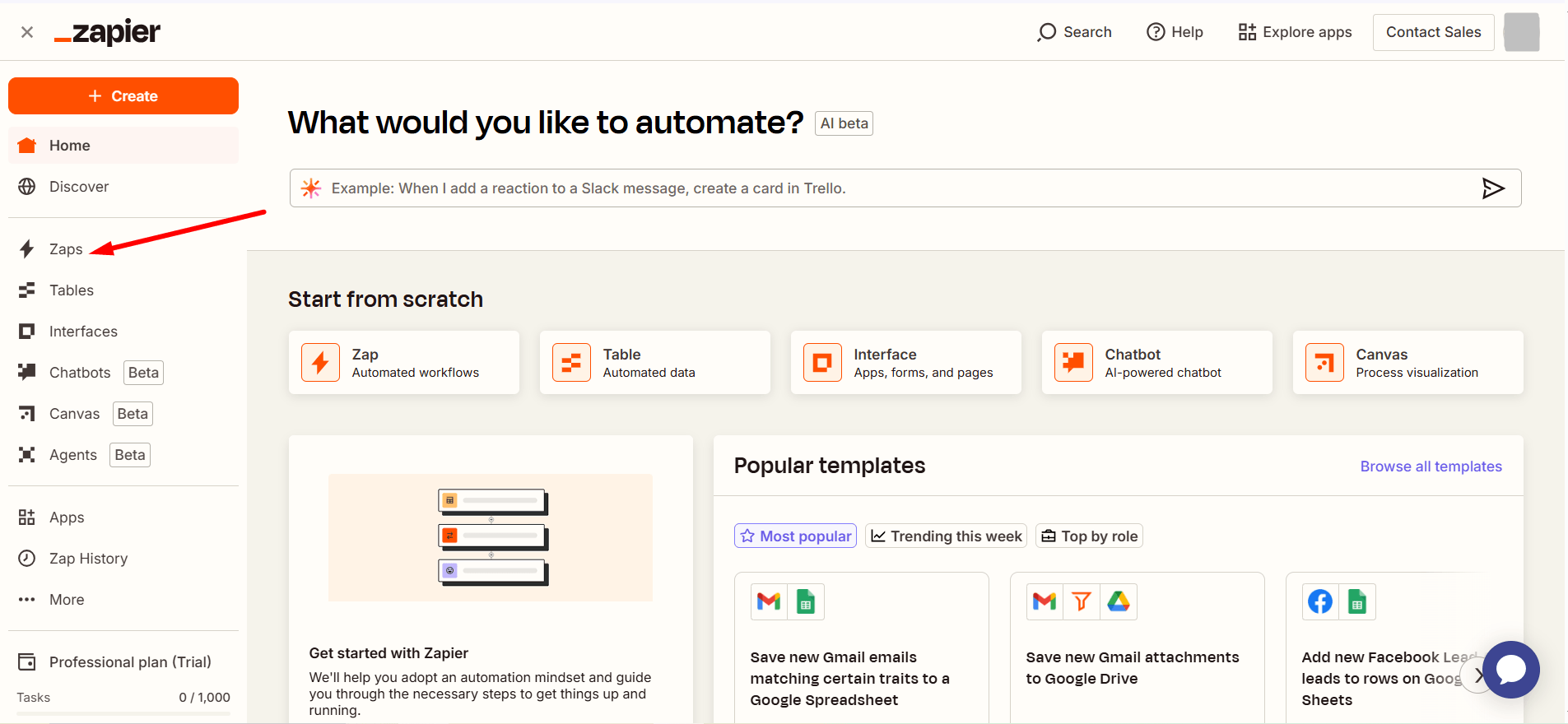Open Explore apps in header
The width and height of the screenshot is (1568, 724).
[x=1295, y=32]
